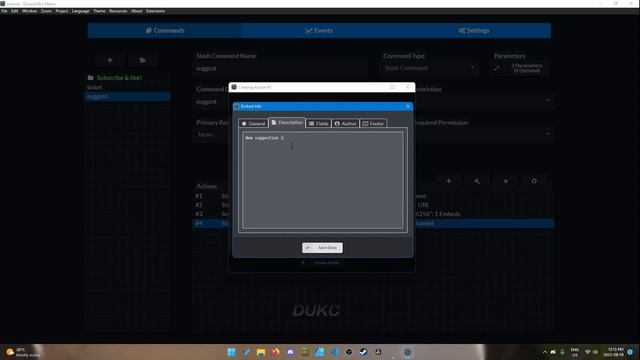The width and height of the screenshot is (640, 360).
Task: Open the Parameters editor button
Action: 520,68
